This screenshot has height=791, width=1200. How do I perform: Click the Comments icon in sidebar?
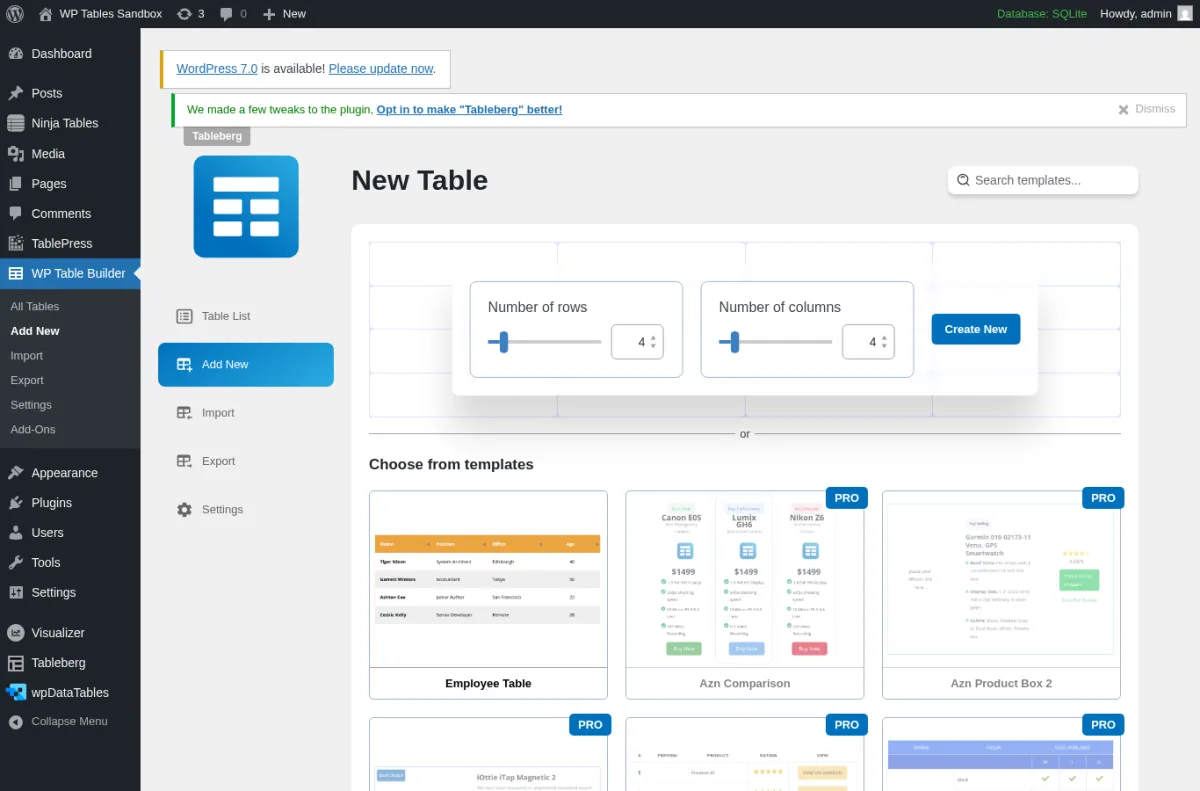click(16, 214)
